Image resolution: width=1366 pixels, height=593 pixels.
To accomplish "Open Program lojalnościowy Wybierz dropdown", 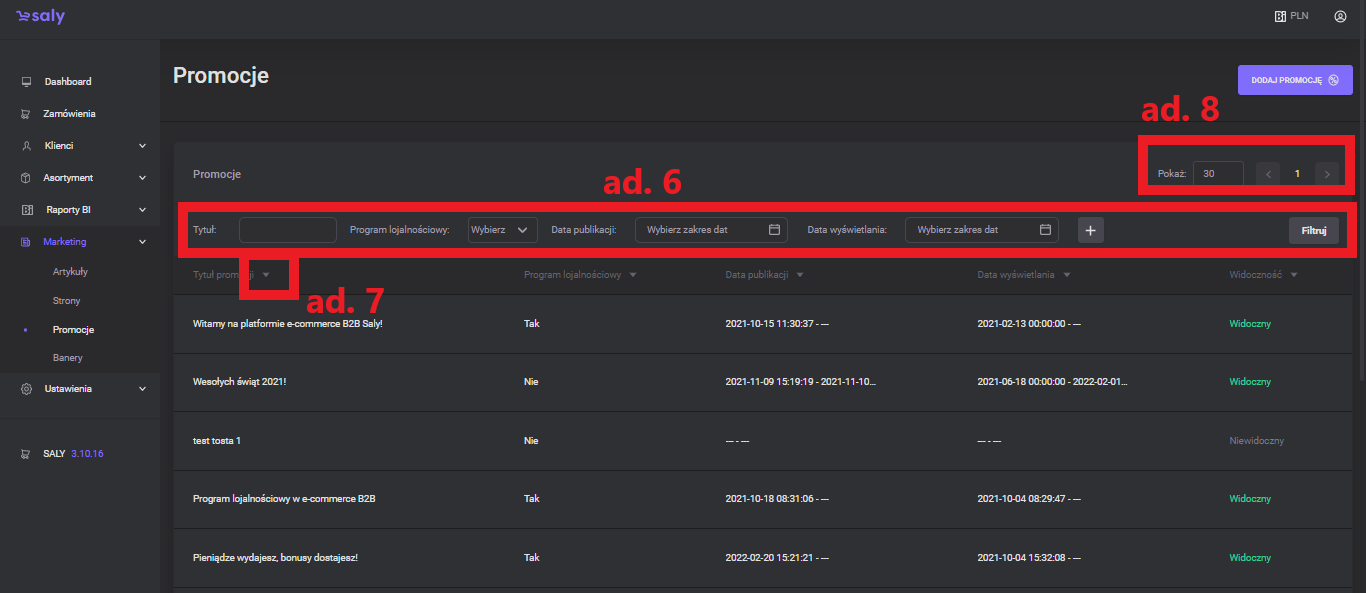I will [x=503, y=230].
